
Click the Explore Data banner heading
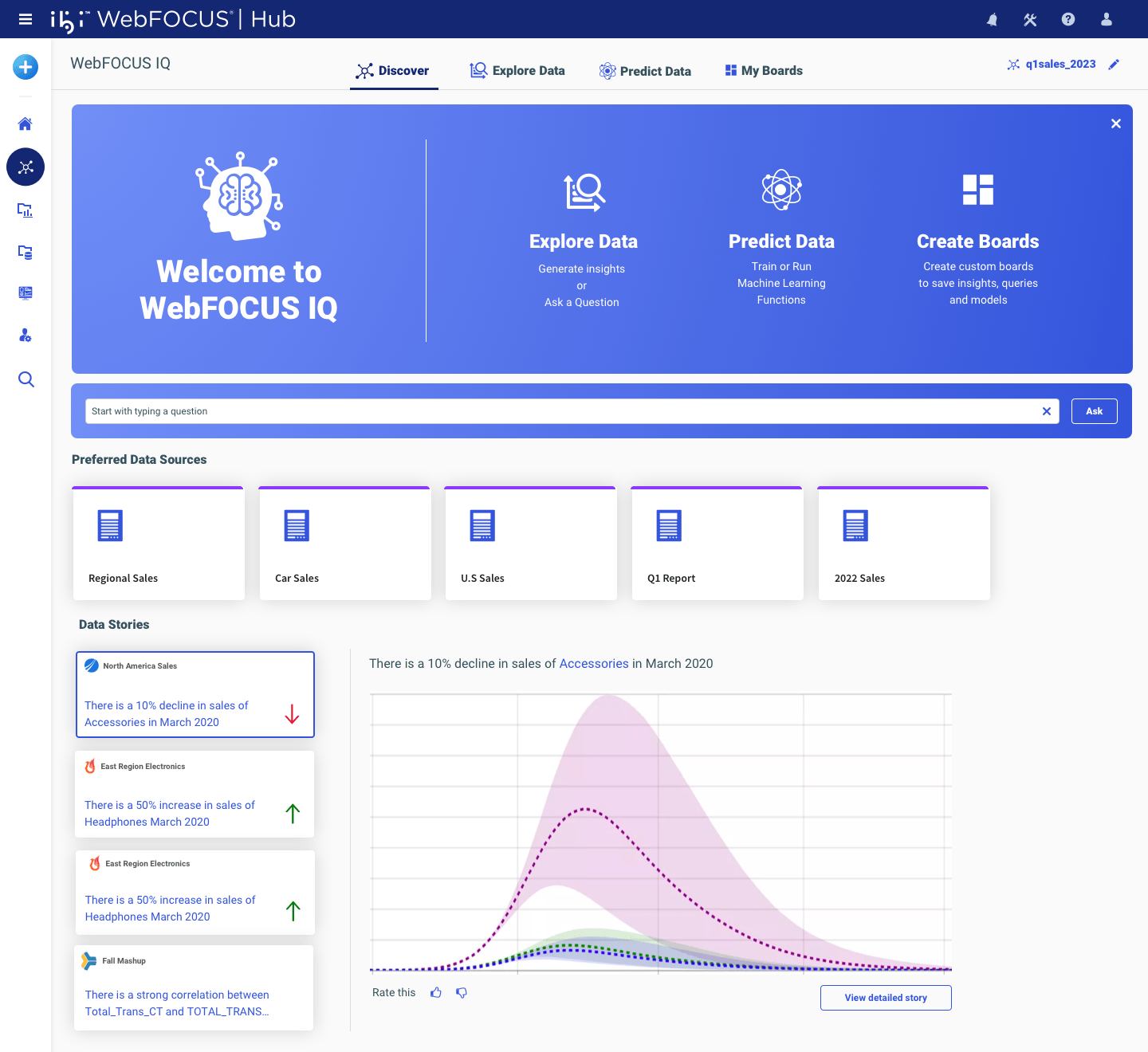click(x=584, y=241)
